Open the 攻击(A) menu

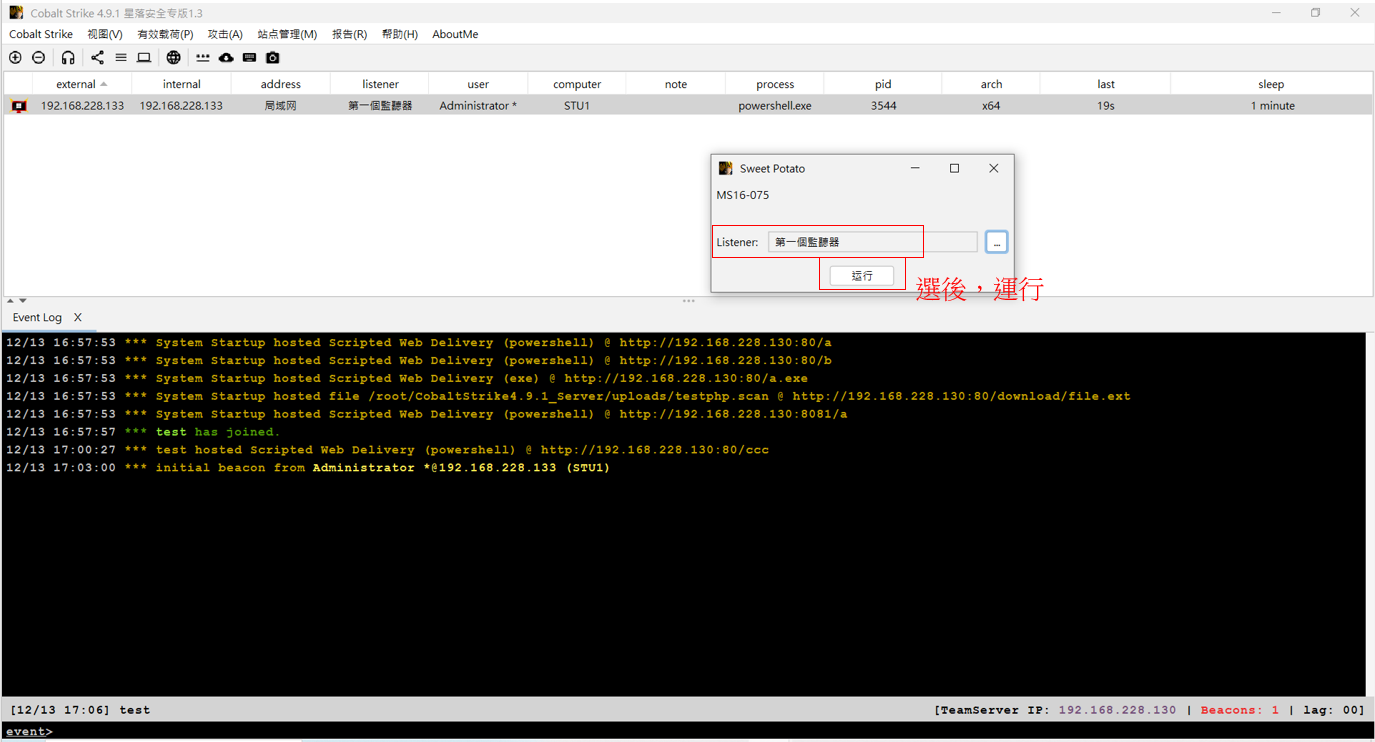click(225, 34)
